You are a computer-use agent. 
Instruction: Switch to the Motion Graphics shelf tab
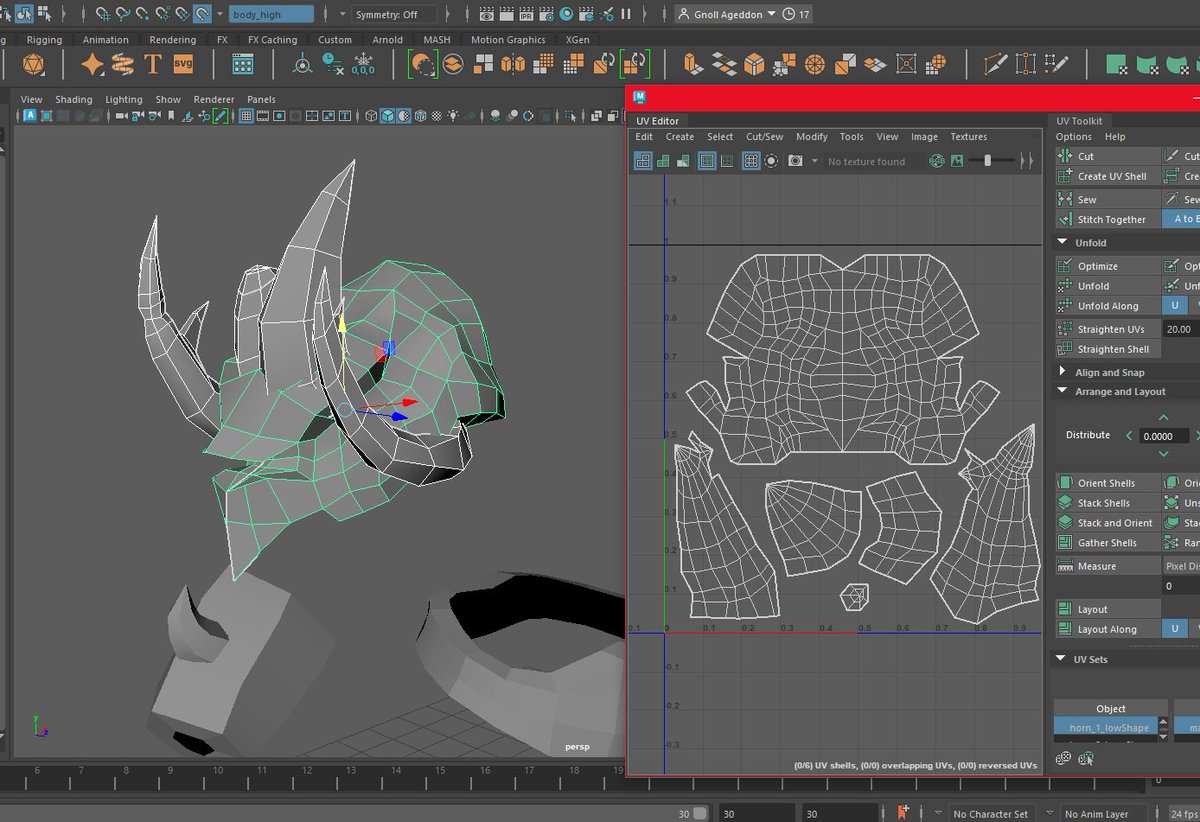pyautogui.click(x=508, y=40)
